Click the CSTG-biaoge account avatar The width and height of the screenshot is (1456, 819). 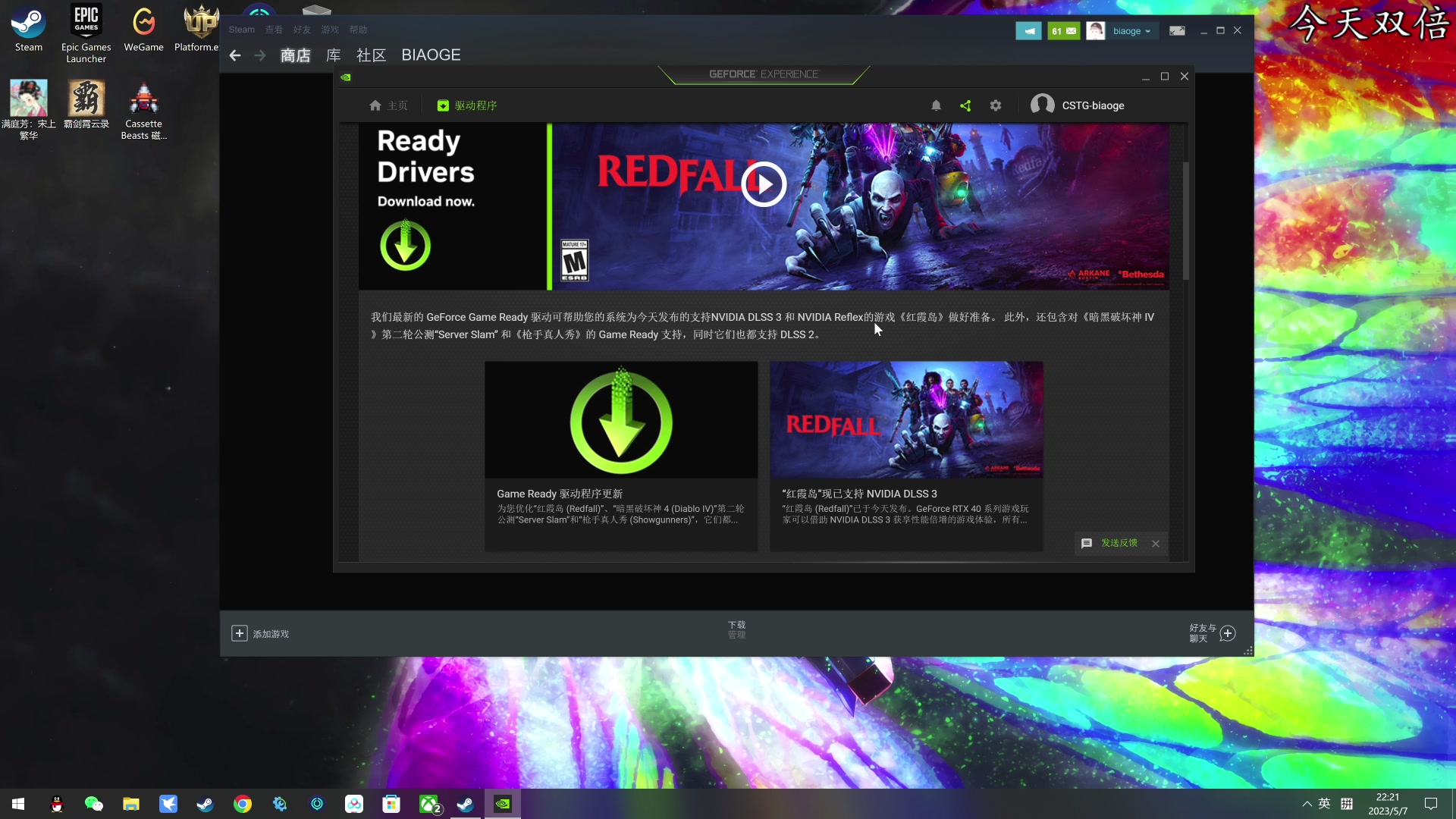click(x=1043, y=105)
